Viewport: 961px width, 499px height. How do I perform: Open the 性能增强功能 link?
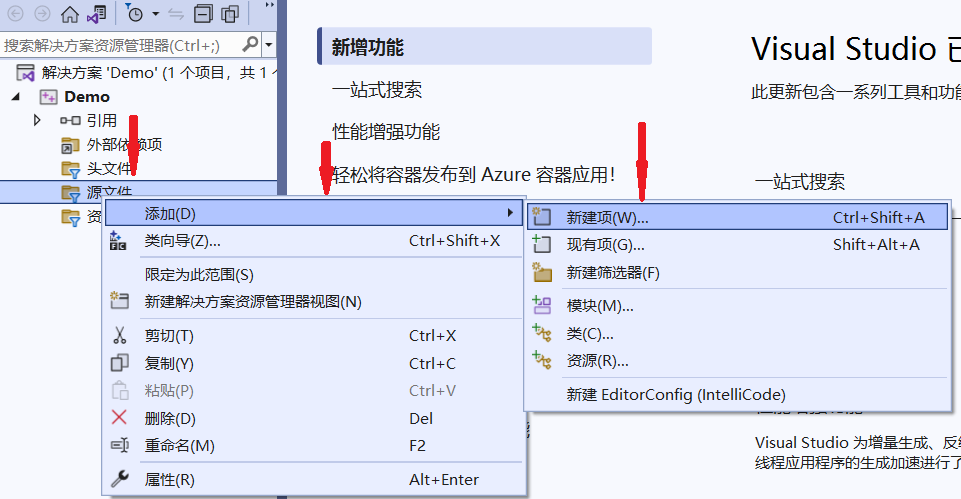(x=386, y=132)
